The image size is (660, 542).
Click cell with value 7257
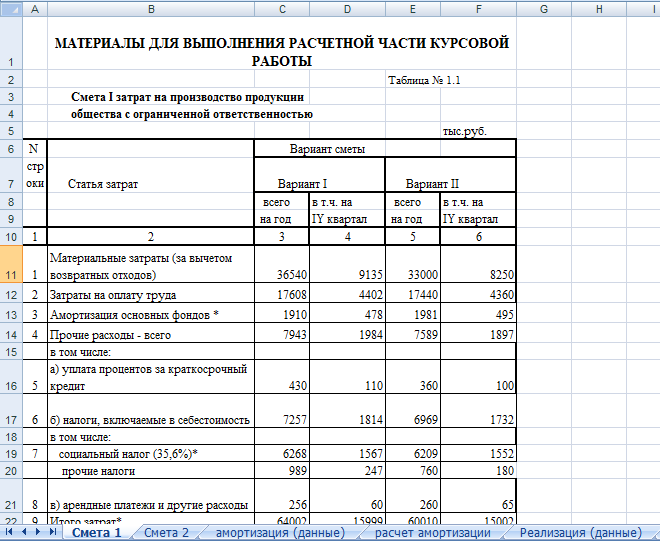282,411
